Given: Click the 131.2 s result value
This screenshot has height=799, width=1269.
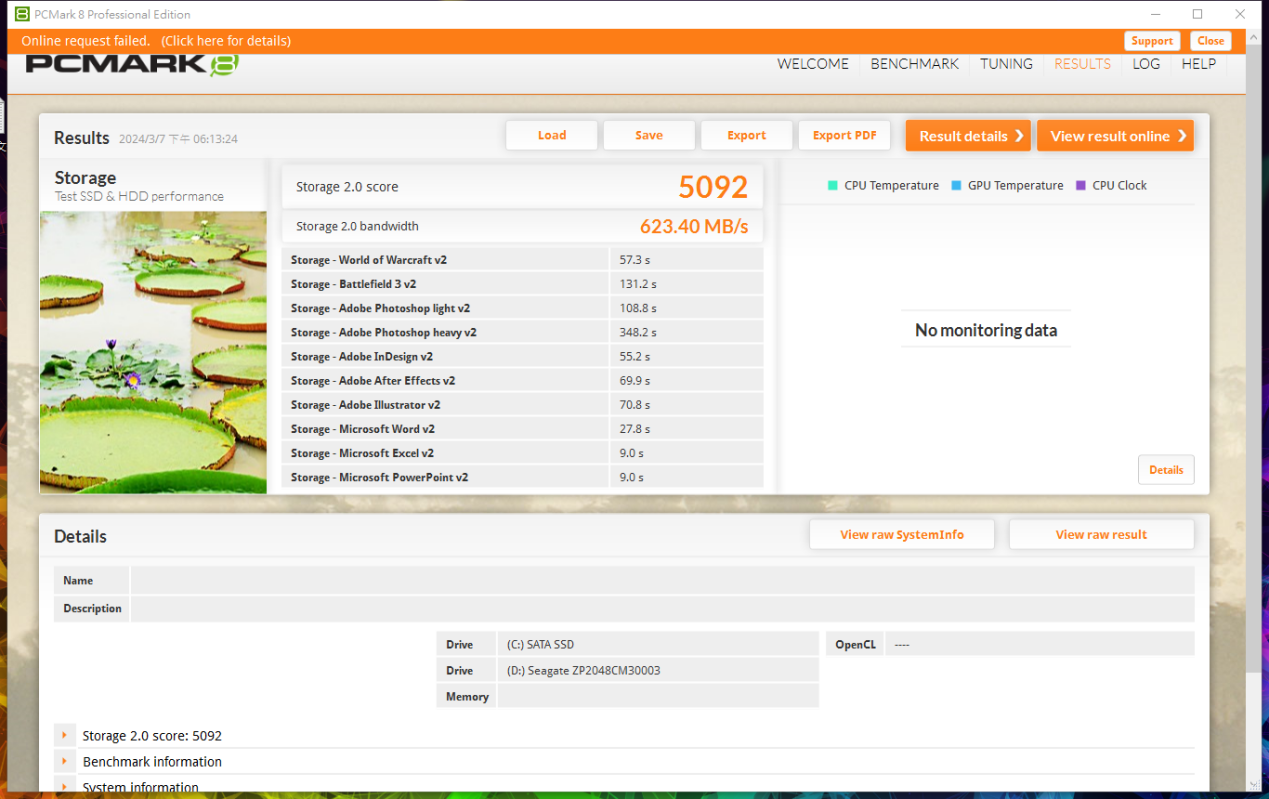Looking at the screenshot, I should click(638, 284).
